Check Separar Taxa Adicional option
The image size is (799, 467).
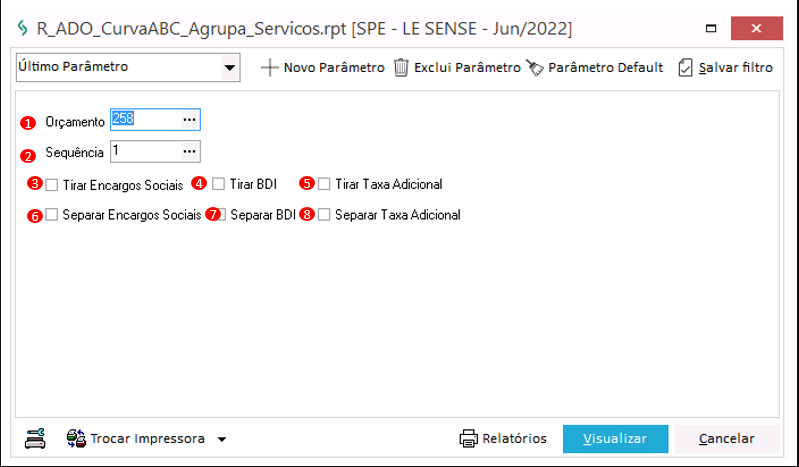coord(324,215)
